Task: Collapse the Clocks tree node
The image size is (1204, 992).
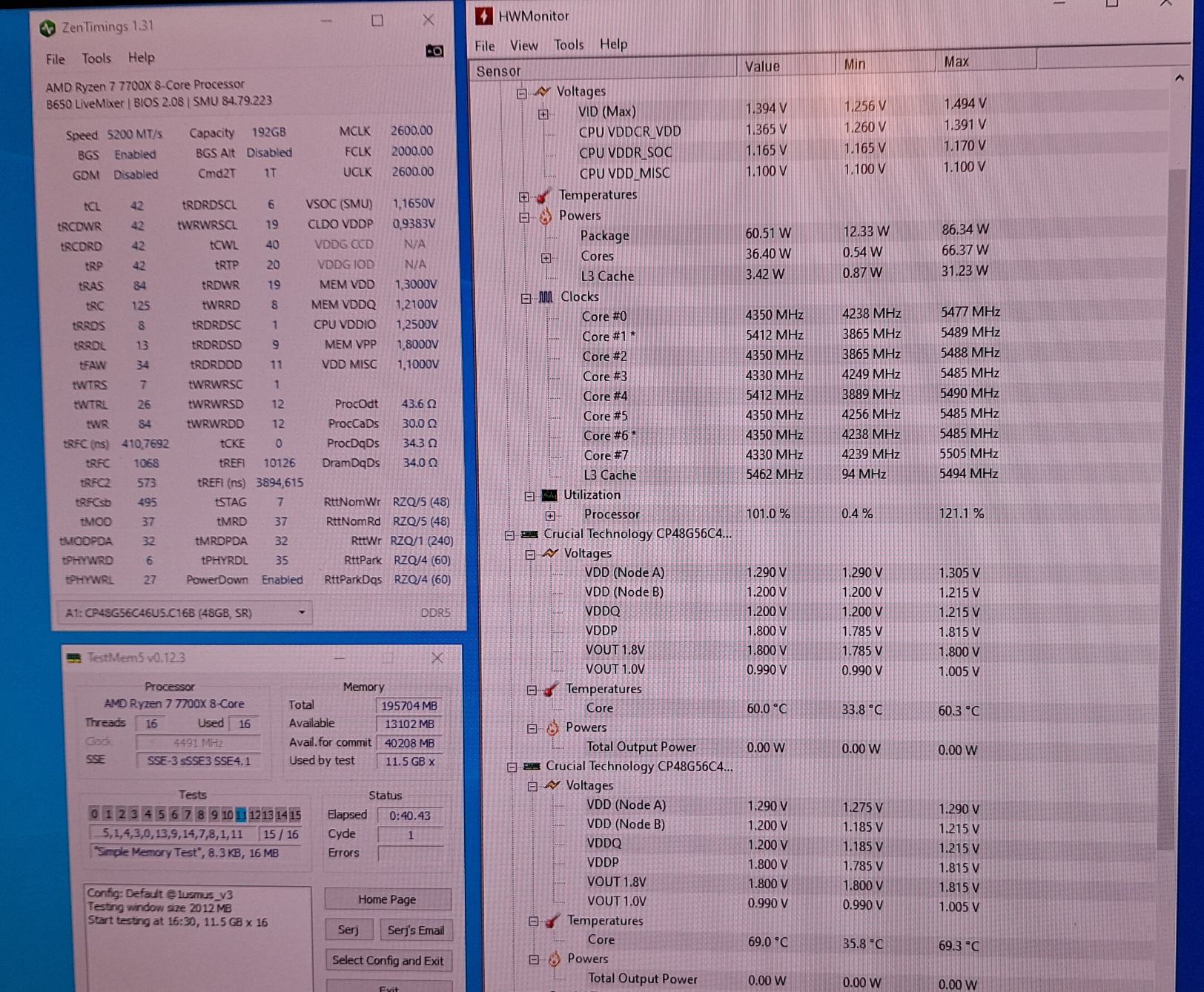Action: point(526,298)
